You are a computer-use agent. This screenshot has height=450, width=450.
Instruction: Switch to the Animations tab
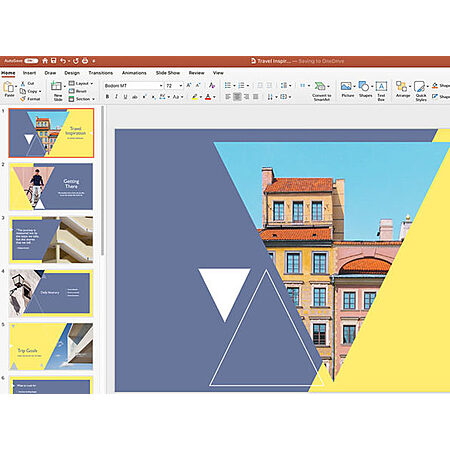(134, 73)
